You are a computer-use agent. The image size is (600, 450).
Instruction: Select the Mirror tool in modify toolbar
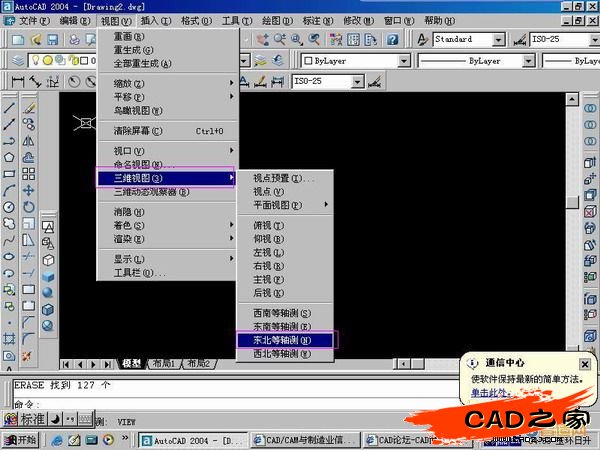(29, 141)
